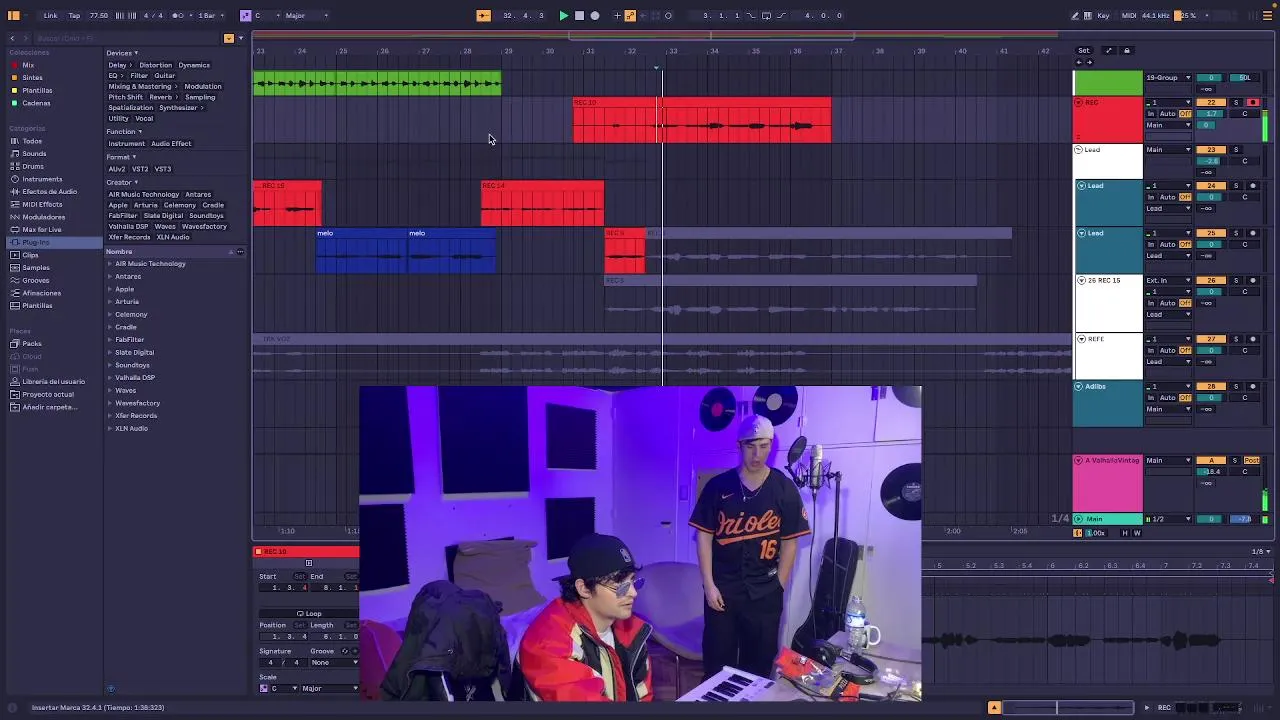Toggle the scale mode icon next to key C
This screenshot has width=1280, height=720.
[246, 15]
